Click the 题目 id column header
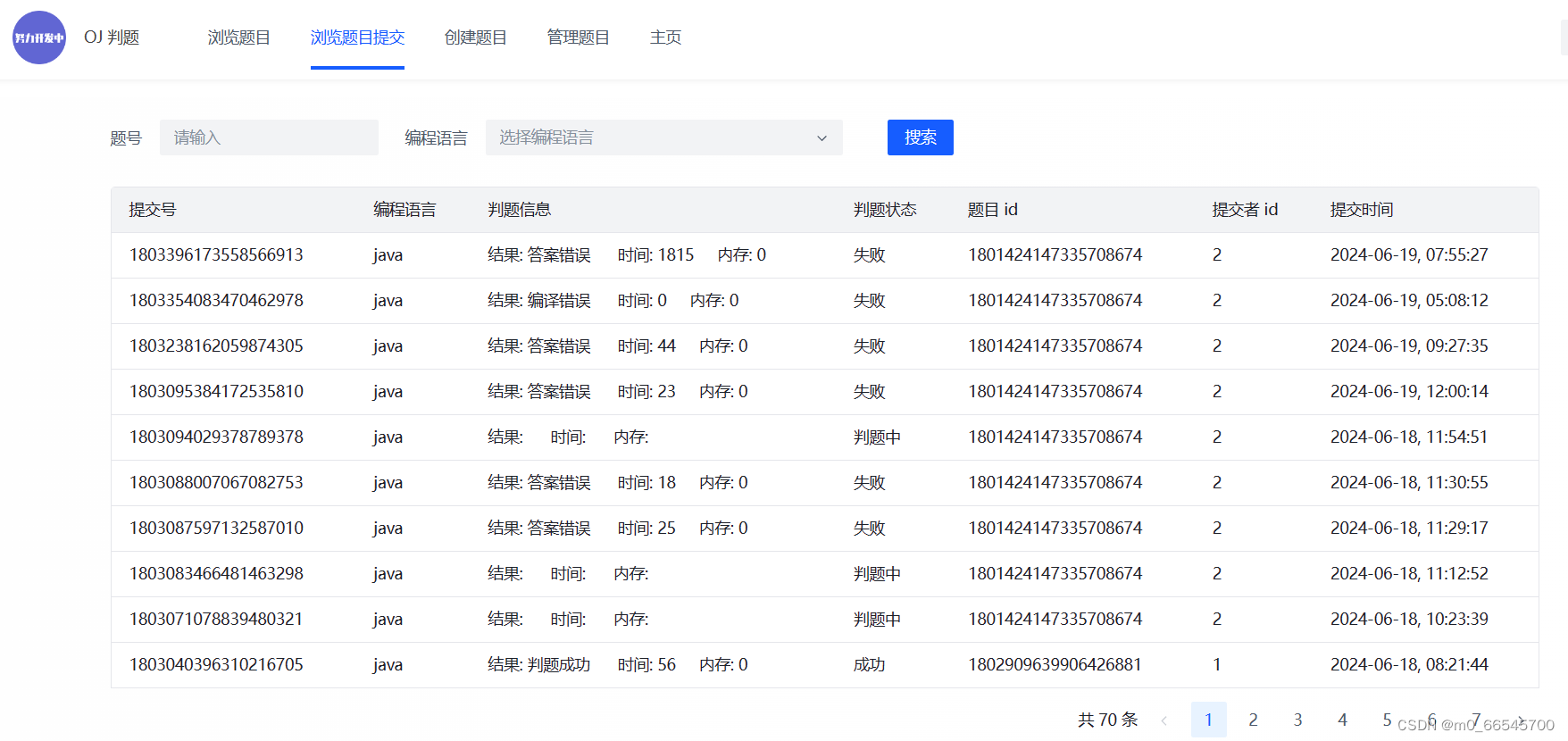This screenshot has height=741, width=1568. pyautogui.click(x=993, y=210)
